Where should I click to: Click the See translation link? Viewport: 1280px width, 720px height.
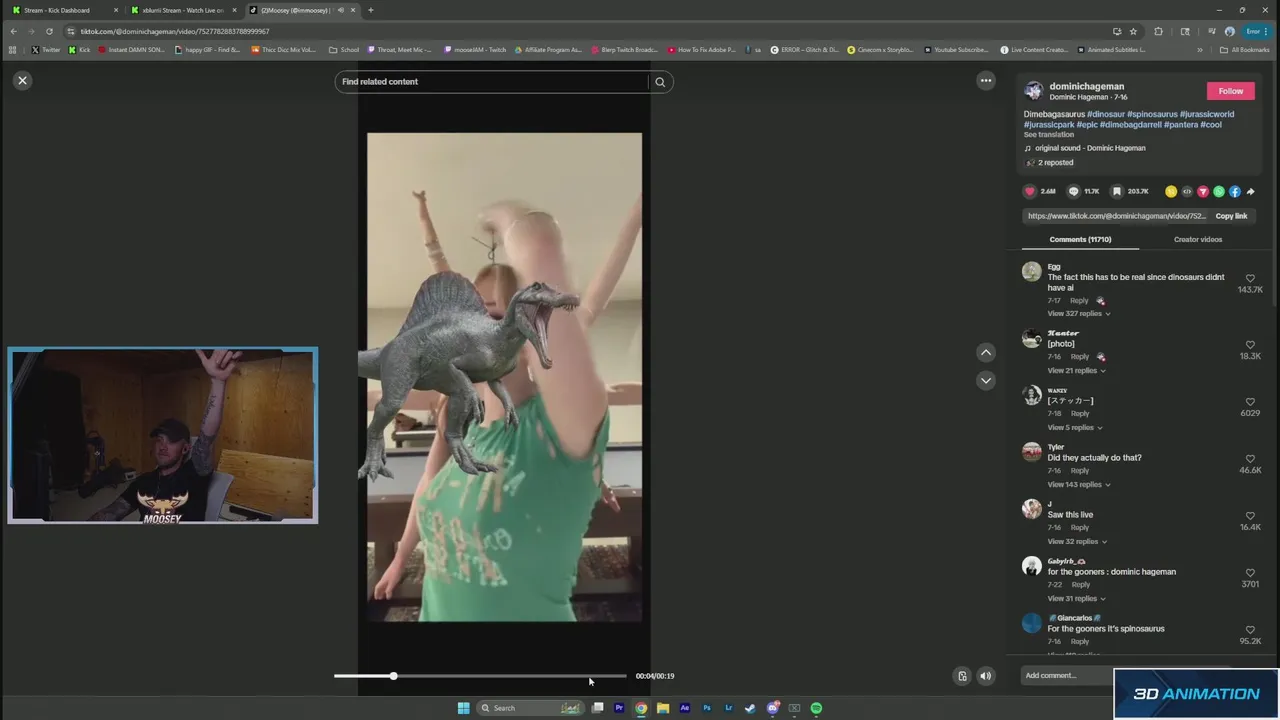(1048, 135)
